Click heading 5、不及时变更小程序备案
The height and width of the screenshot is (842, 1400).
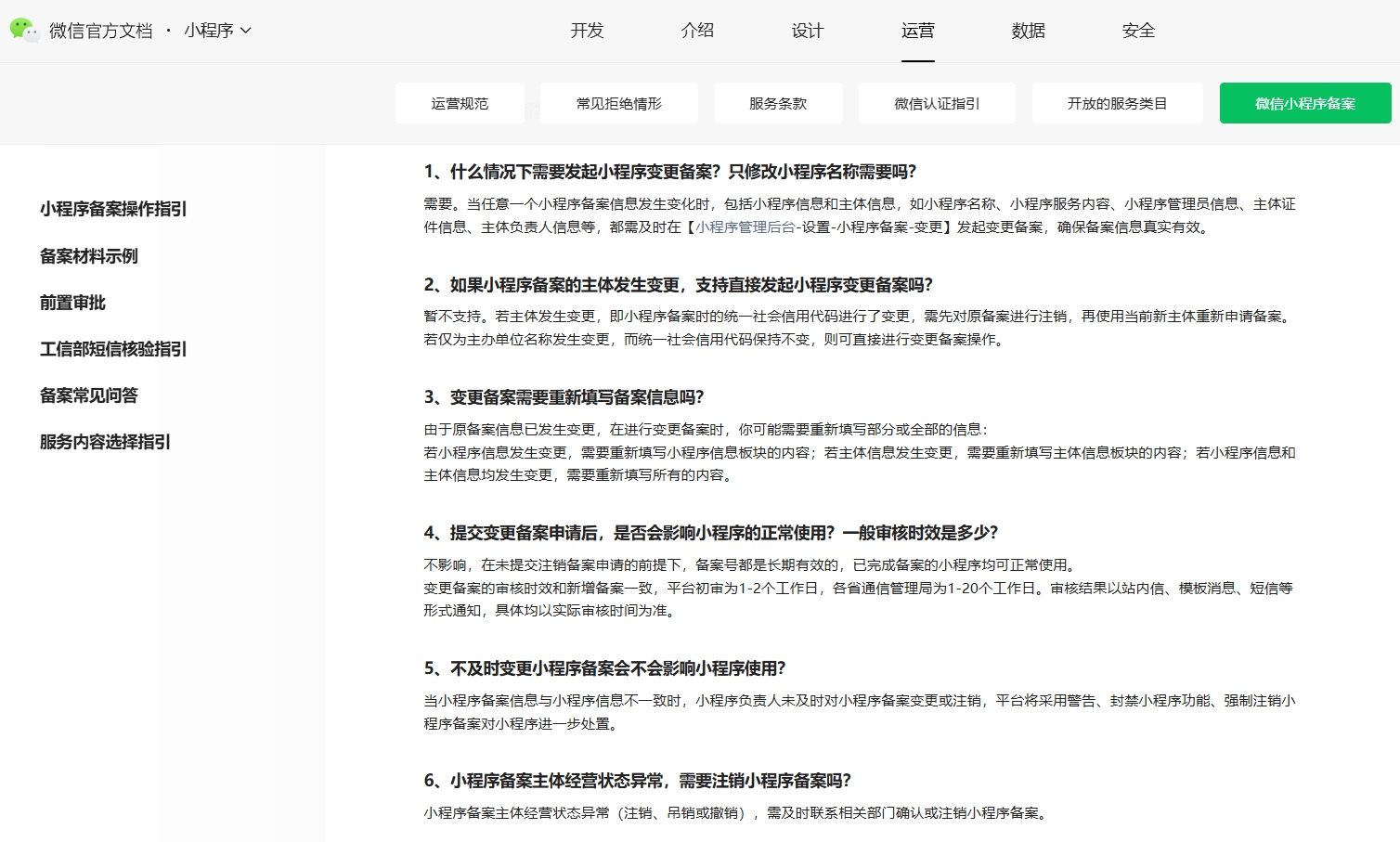(605, 668)
